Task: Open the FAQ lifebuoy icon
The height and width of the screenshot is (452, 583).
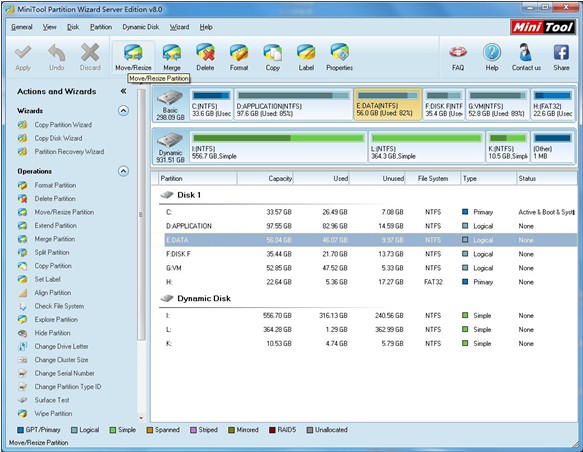Action: [x=458, y=52]
